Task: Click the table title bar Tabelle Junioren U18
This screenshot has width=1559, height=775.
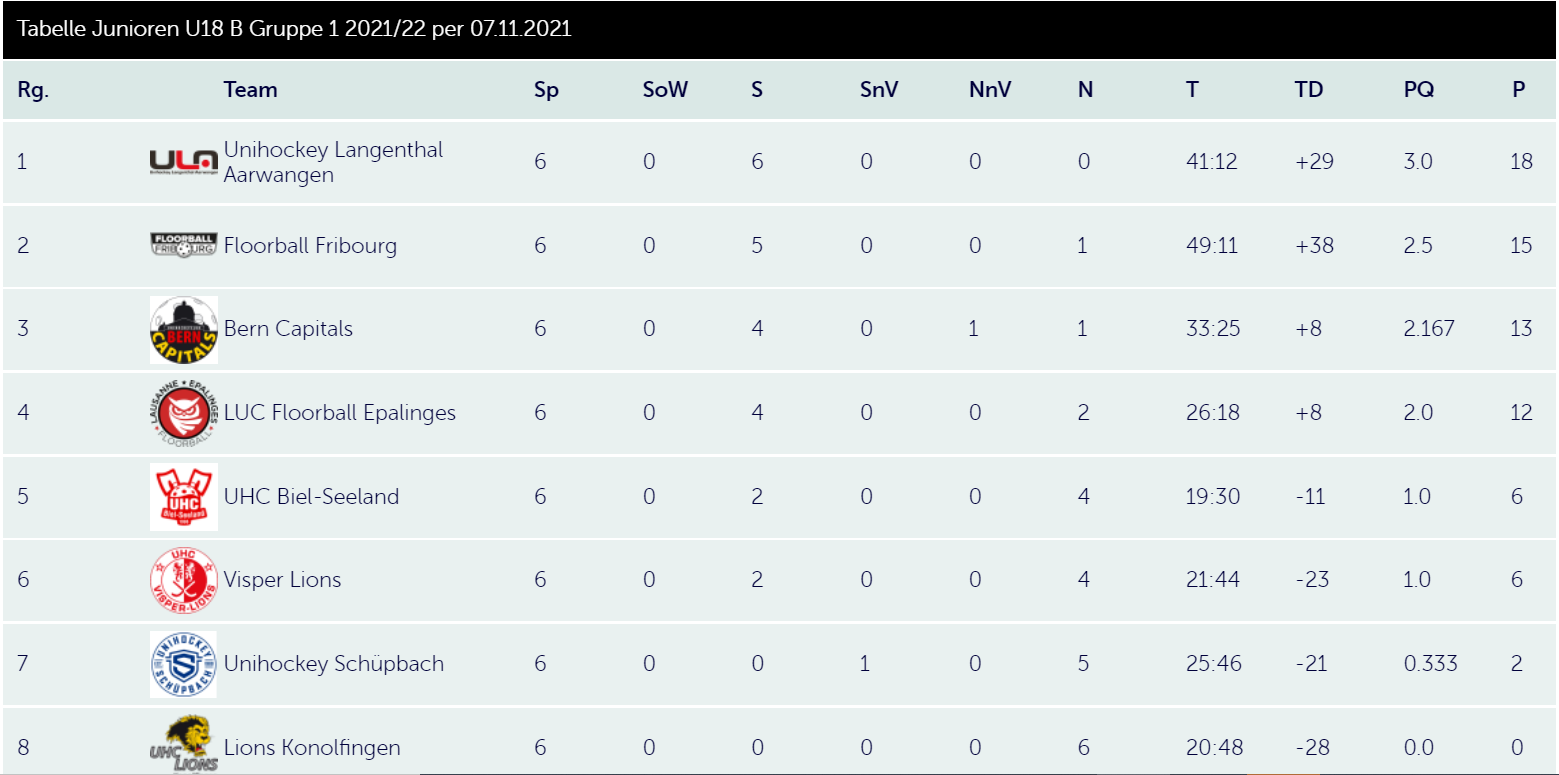Action: [295, 29]
